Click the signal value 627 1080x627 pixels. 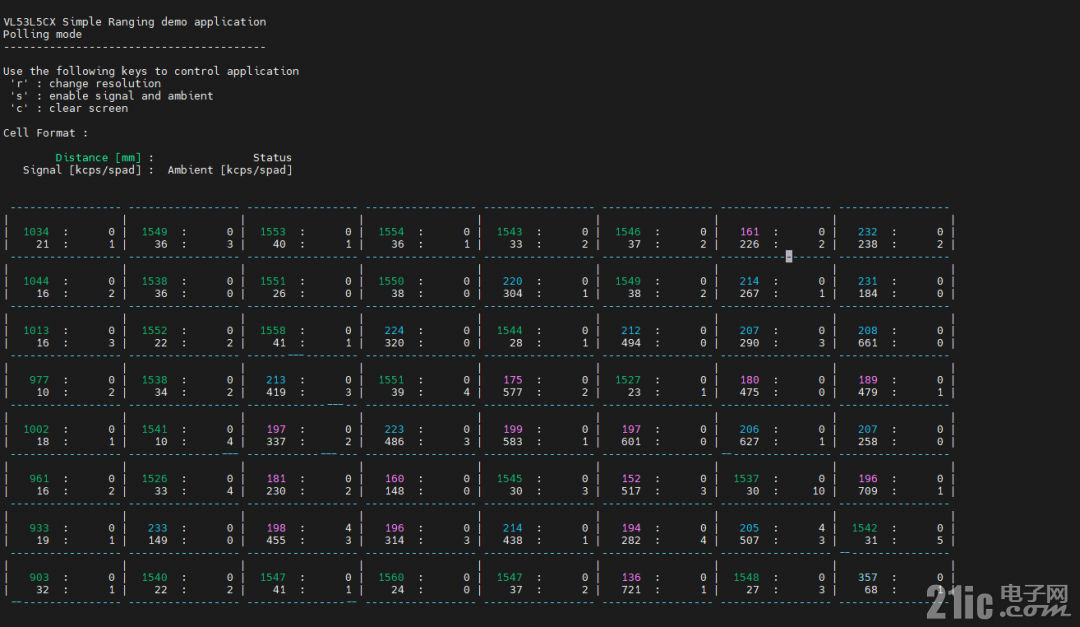point(749,443)
